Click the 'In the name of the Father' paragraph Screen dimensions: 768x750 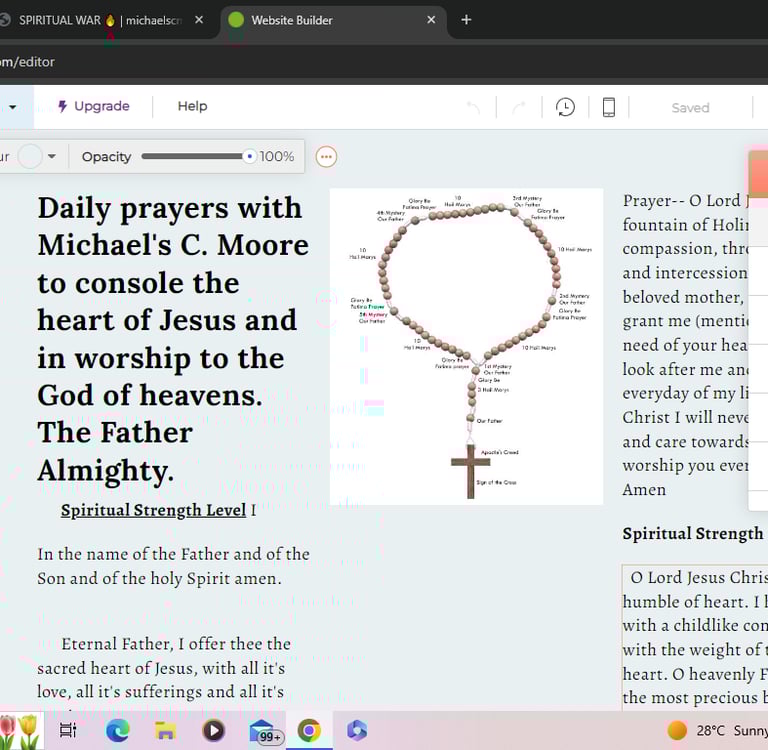[173, 566]
